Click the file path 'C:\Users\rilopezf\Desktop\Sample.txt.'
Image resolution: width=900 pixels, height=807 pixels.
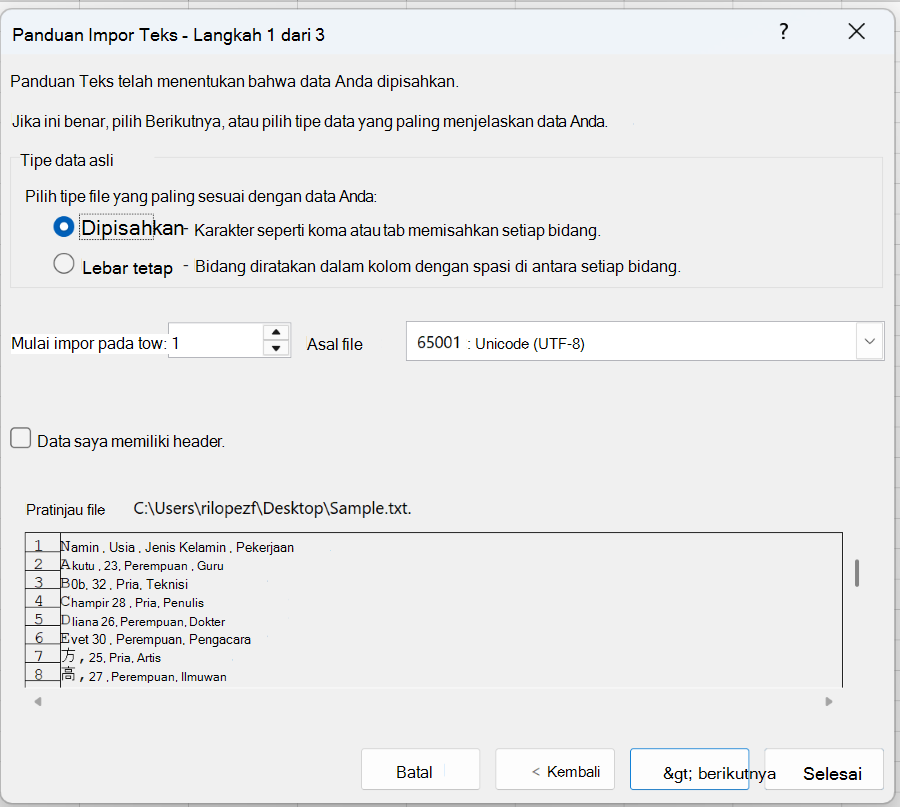(x=273, y=509)
